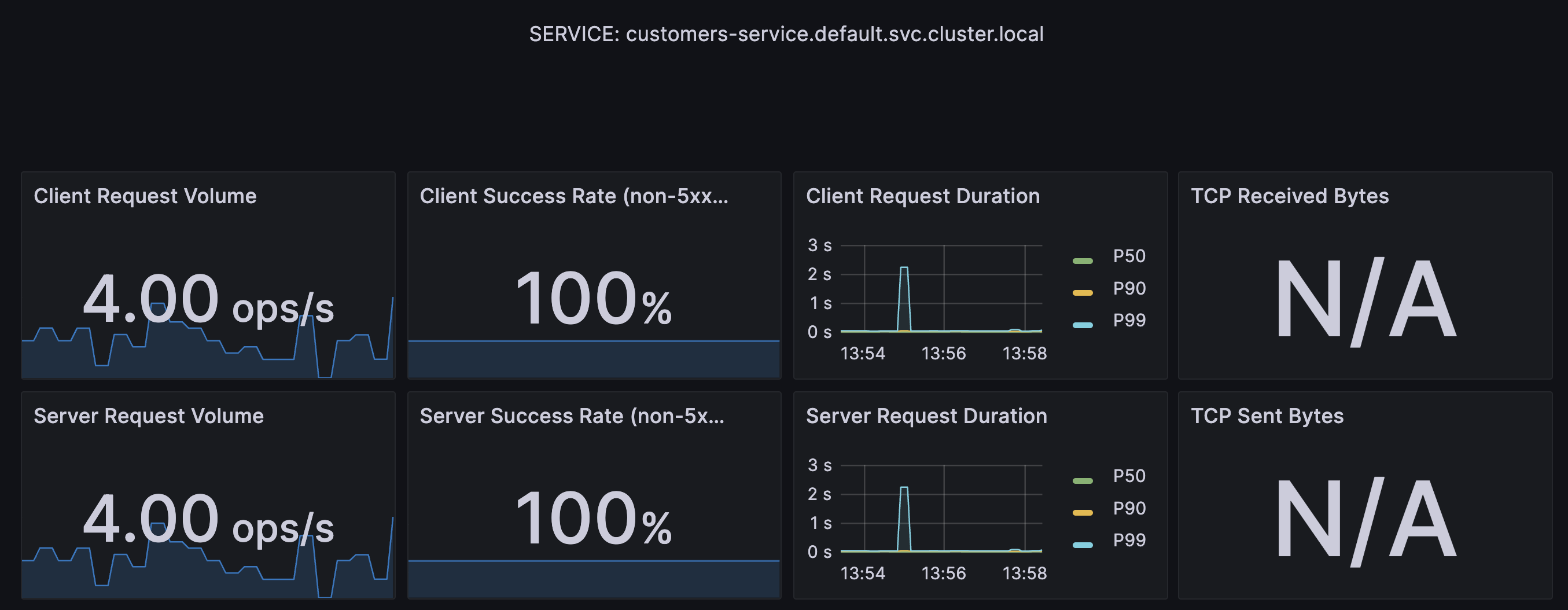Open the TCP Sent Bytes panel title
1568x610 pixels.
point(1267,416)
